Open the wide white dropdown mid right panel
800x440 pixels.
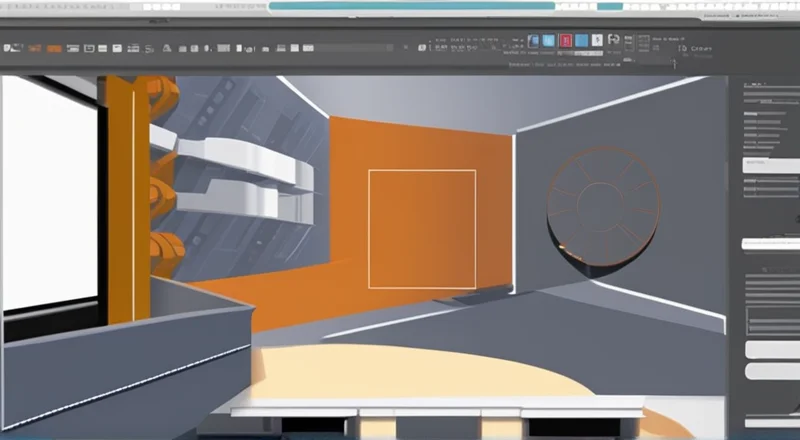coord(770,243)
